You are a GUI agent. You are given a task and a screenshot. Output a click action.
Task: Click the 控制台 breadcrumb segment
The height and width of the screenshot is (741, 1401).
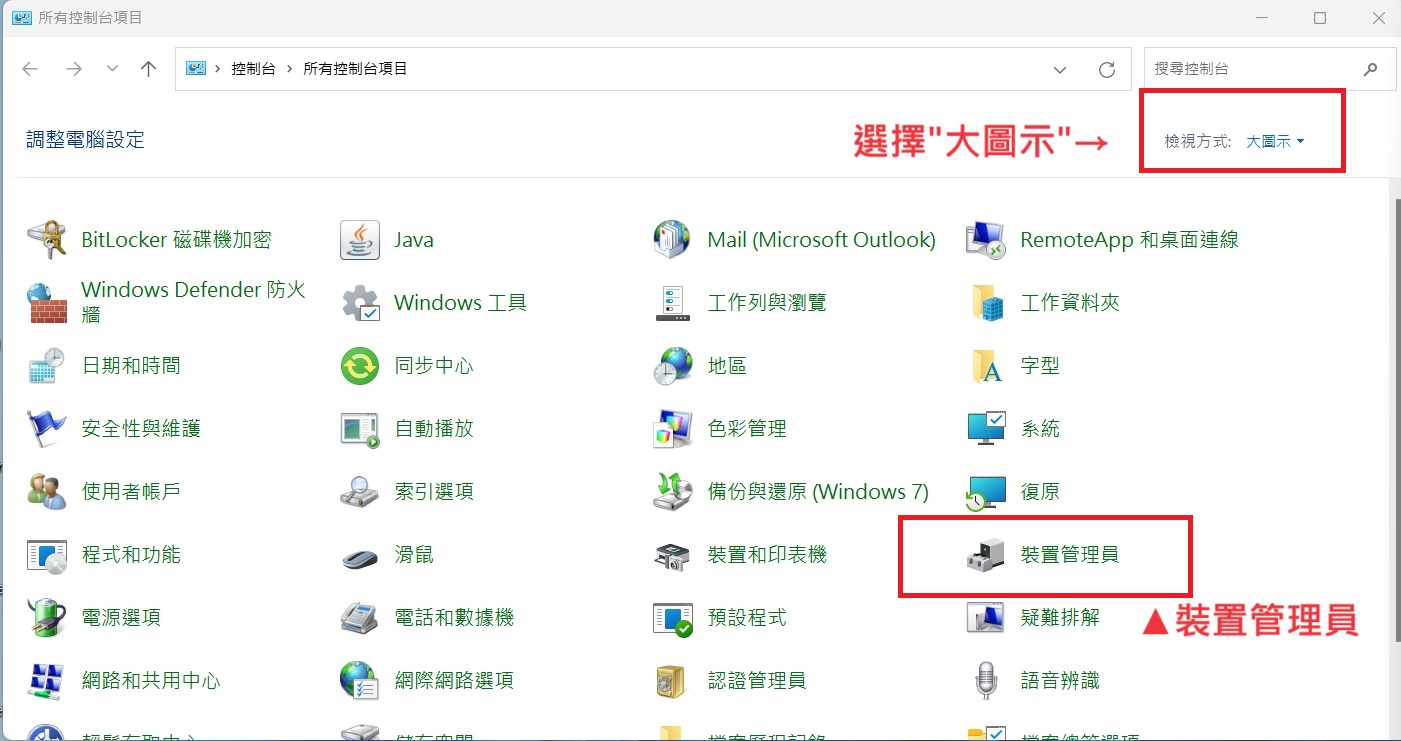253,69
